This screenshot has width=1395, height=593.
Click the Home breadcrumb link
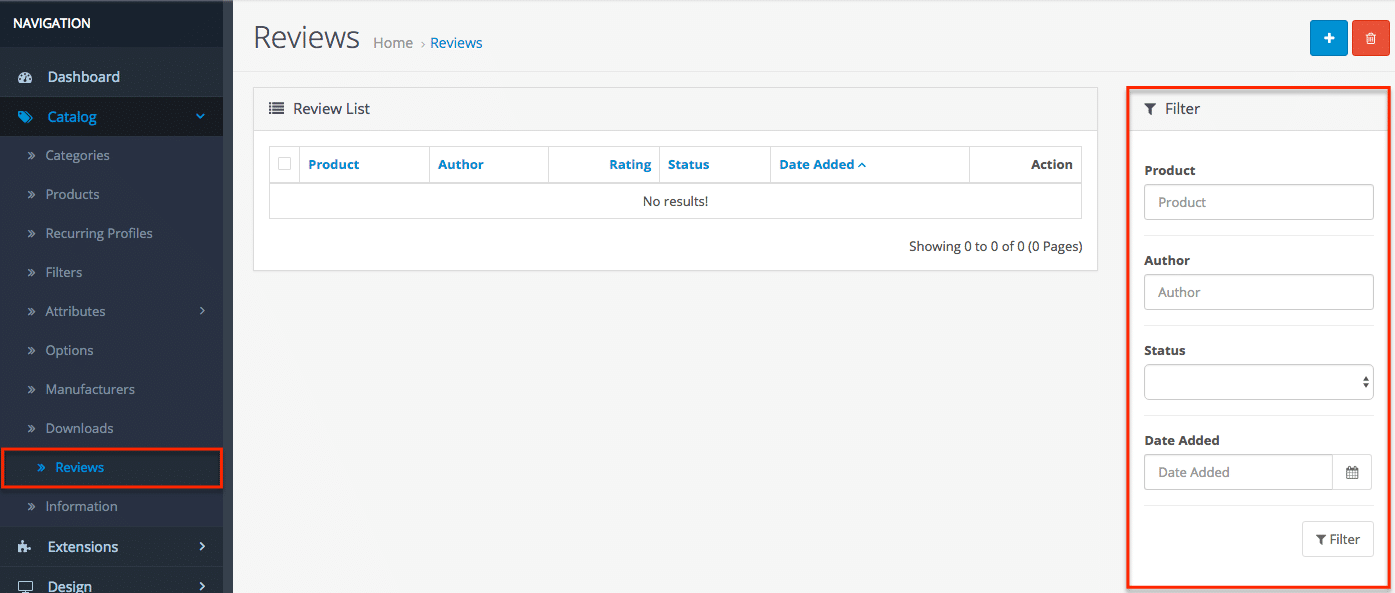(393, 43)
